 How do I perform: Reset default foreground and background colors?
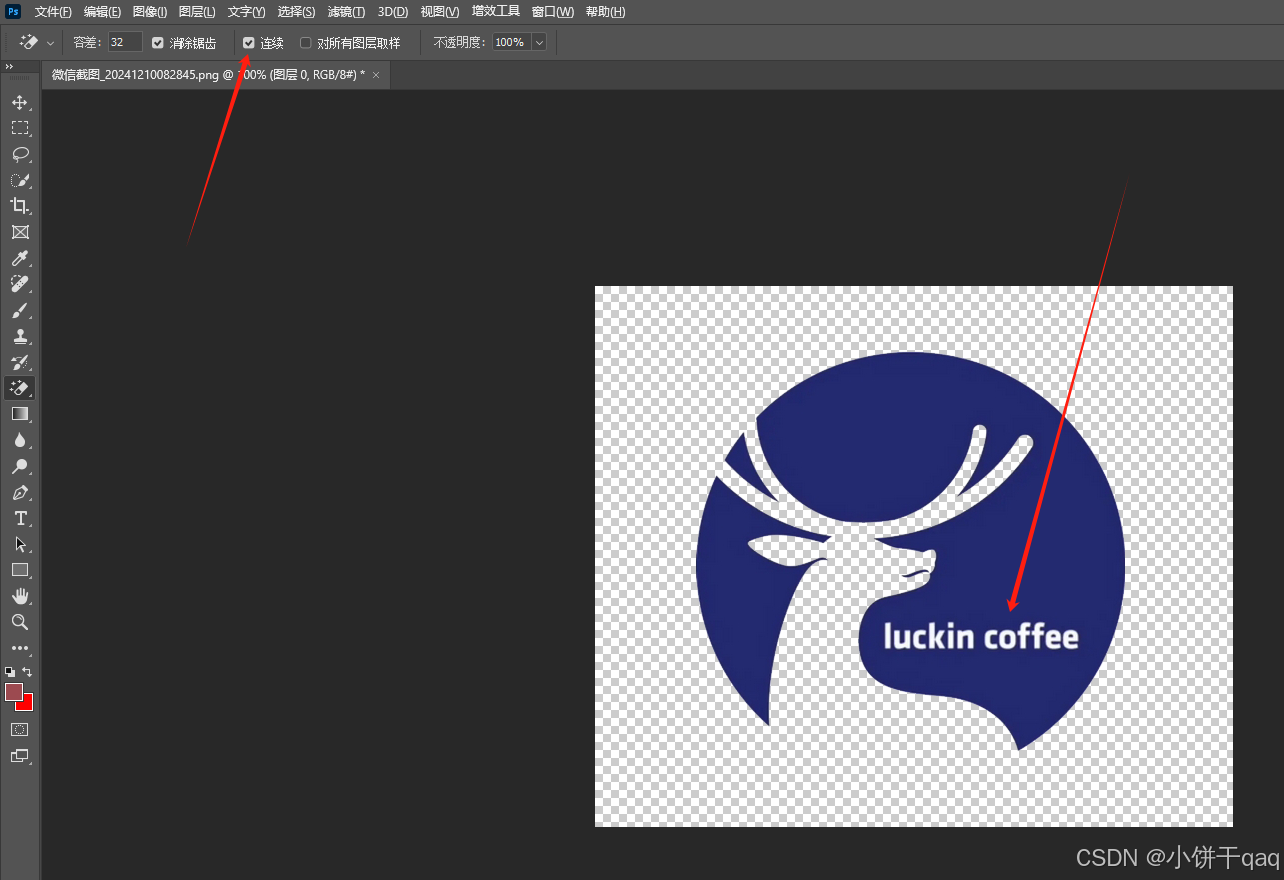pyautogui.click(x=10, y=672)
